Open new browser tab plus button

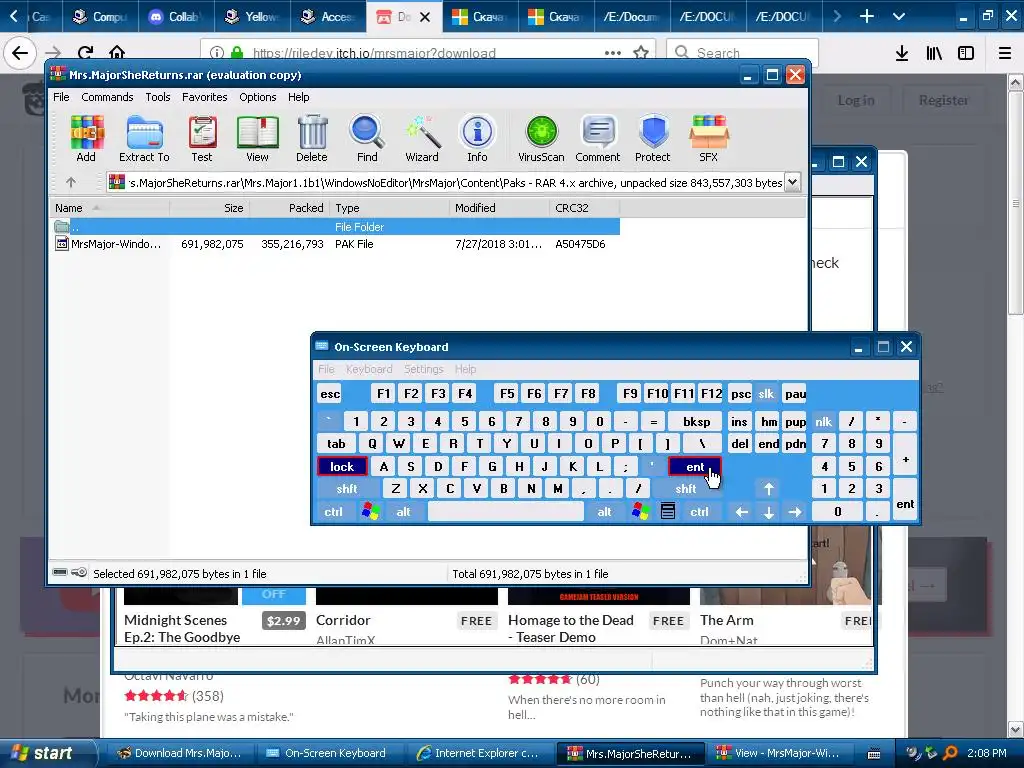pos(867,16)
